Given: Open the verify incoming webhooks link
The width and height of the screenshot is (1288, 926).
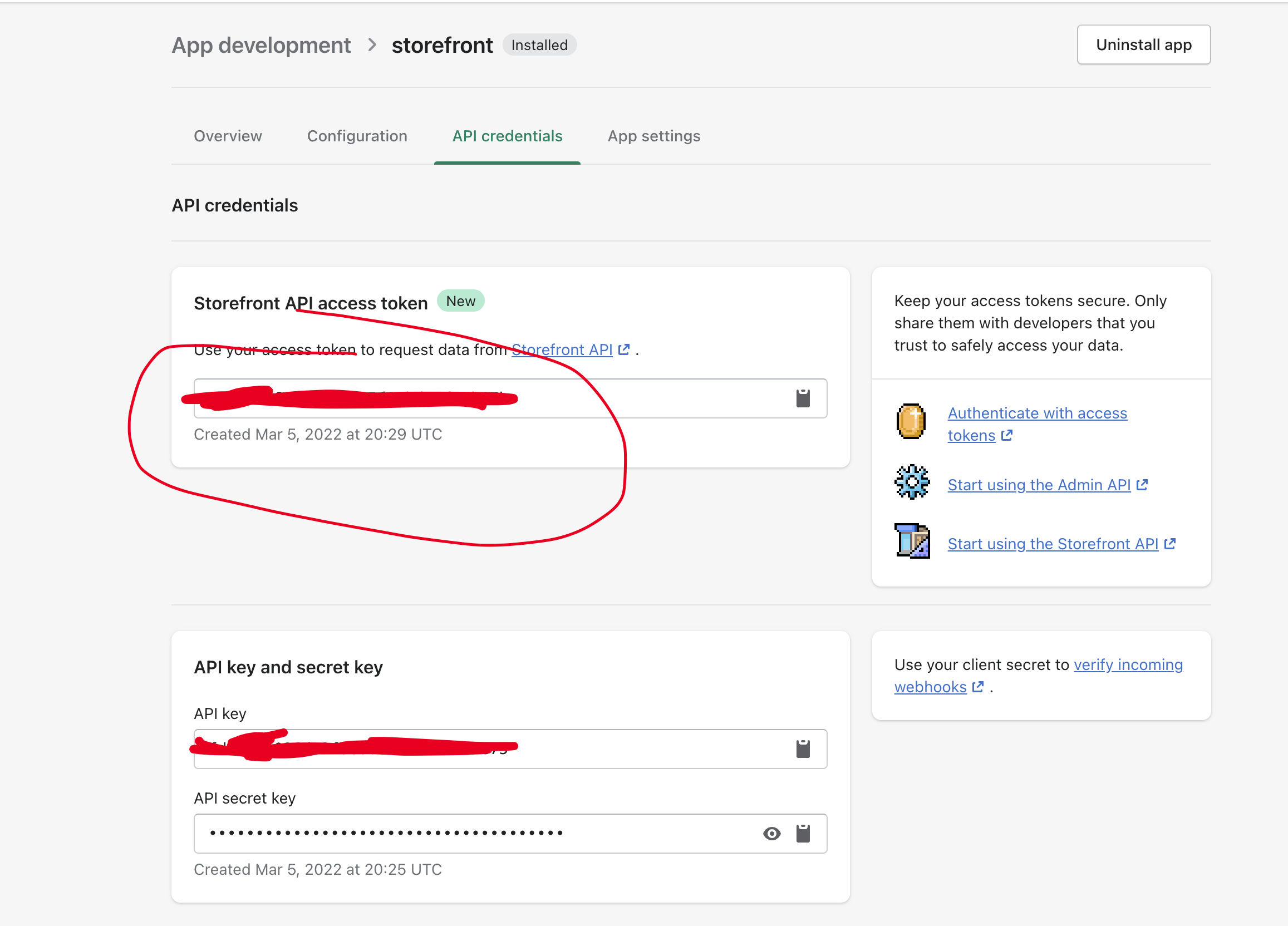Looking at the screenshot, I should pyautogui.click(x=1038, y=676).
